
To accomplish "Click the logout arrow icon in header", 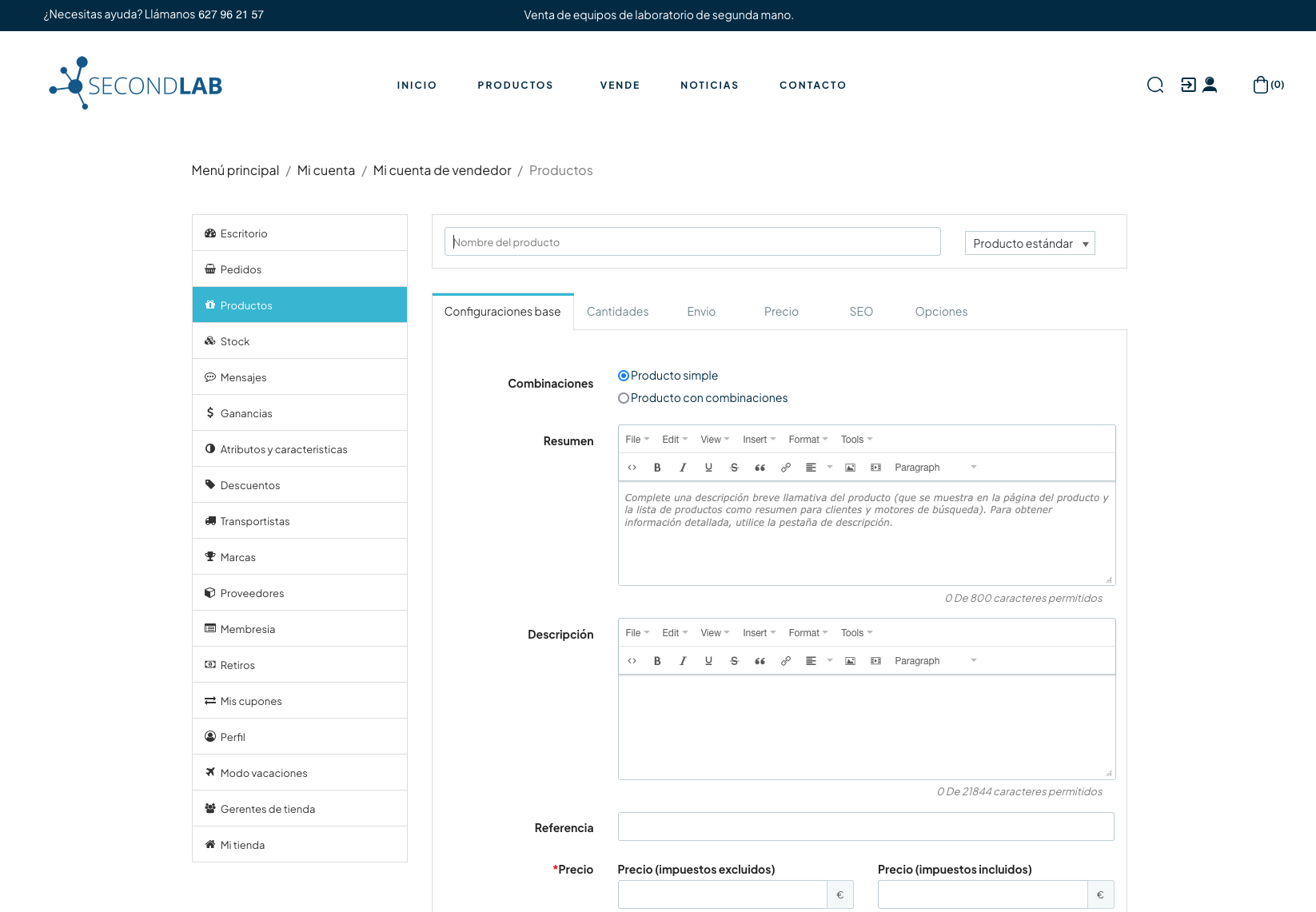I will [1188, 85].
